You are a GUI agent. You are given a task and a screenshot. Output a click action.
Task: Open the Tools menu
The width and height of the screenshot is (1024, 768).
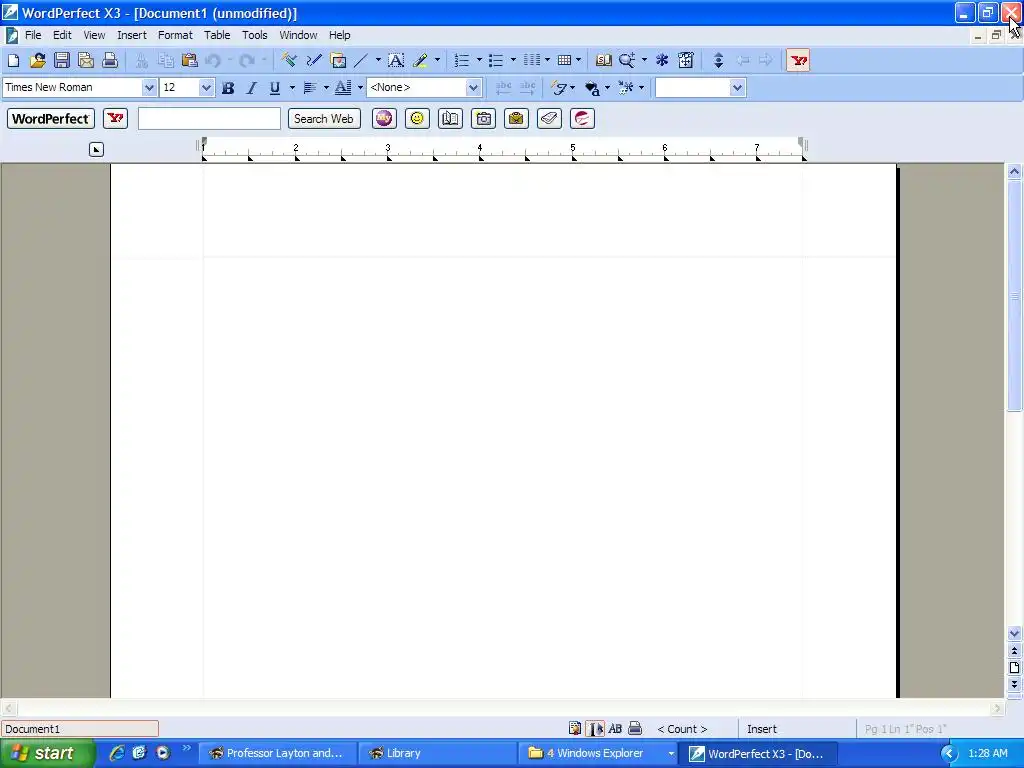[x=255, y=35]
